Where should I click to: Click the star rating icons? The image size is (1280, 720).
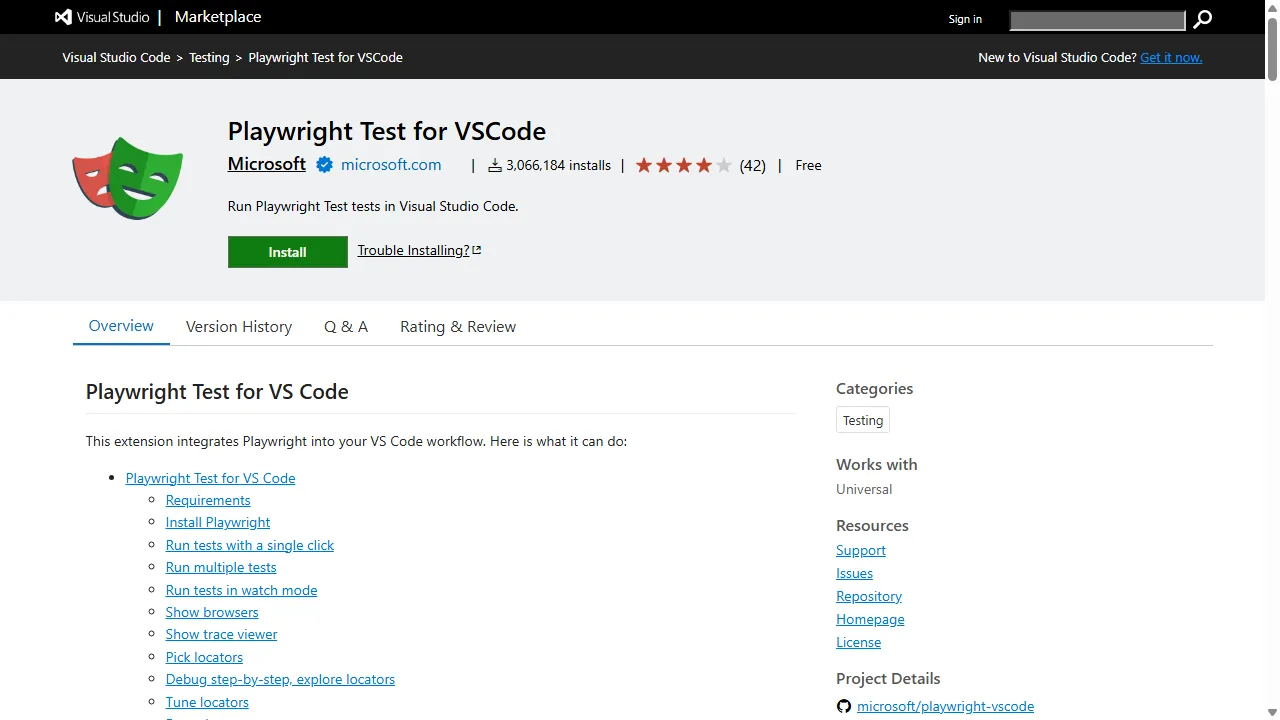pos(684,165)
